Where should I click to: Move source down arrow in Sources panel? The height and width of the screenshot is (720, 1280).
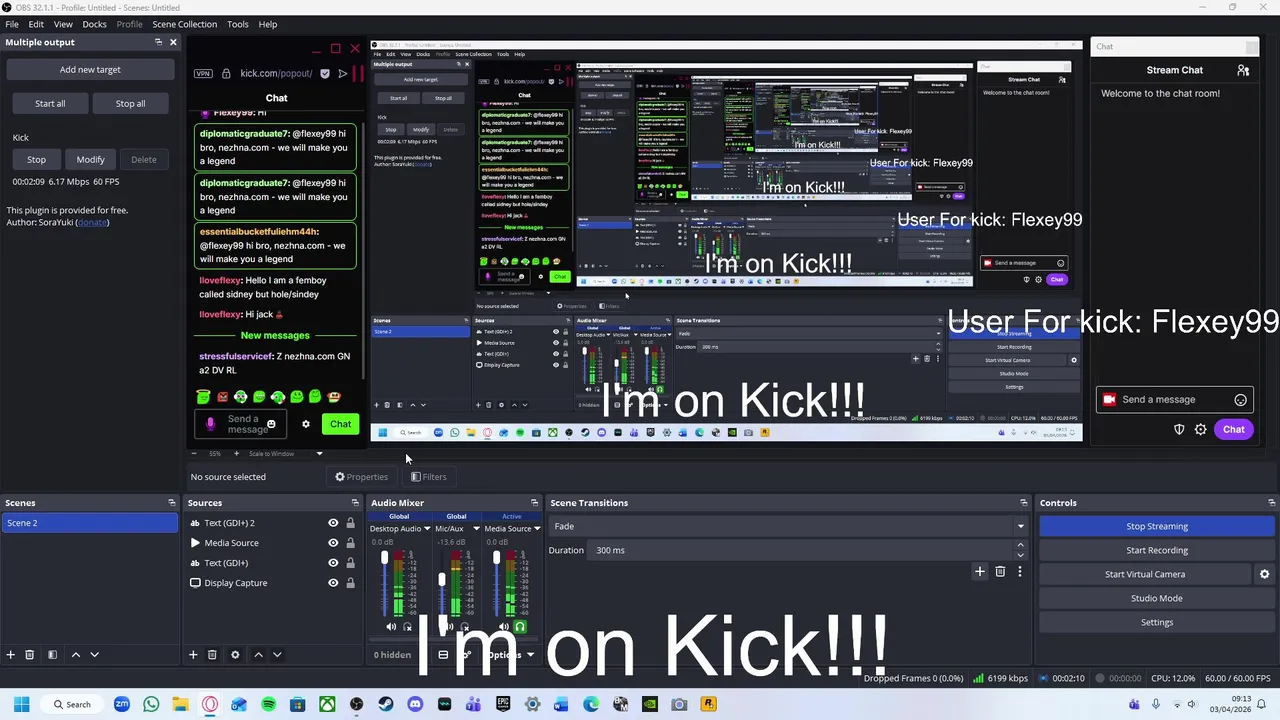277,655
